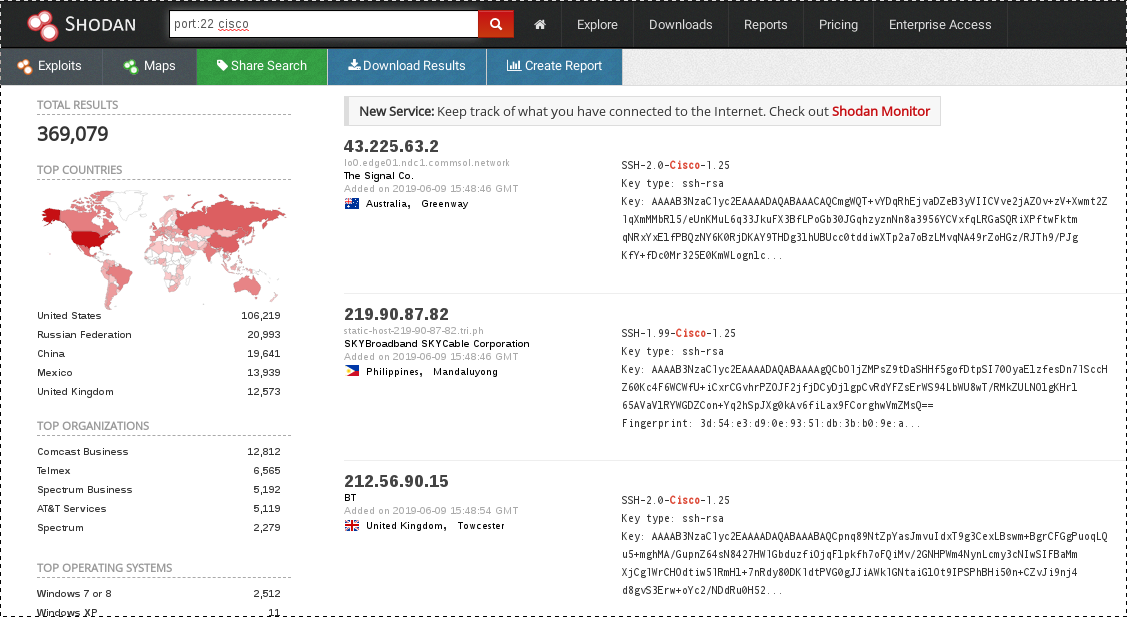1127x617 pixels.
Task: Click the Maps icon
Action: click(x=130, y=66)
